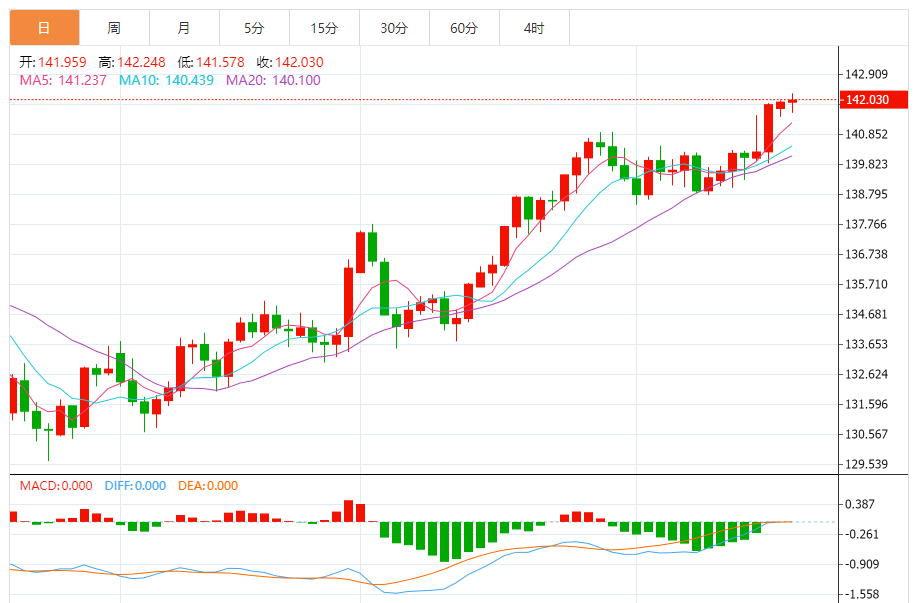Click the -0.261 MACD axis label
The width and height of the screenshot is (917, 603).
pyautogui.click(x=862, y=534)
